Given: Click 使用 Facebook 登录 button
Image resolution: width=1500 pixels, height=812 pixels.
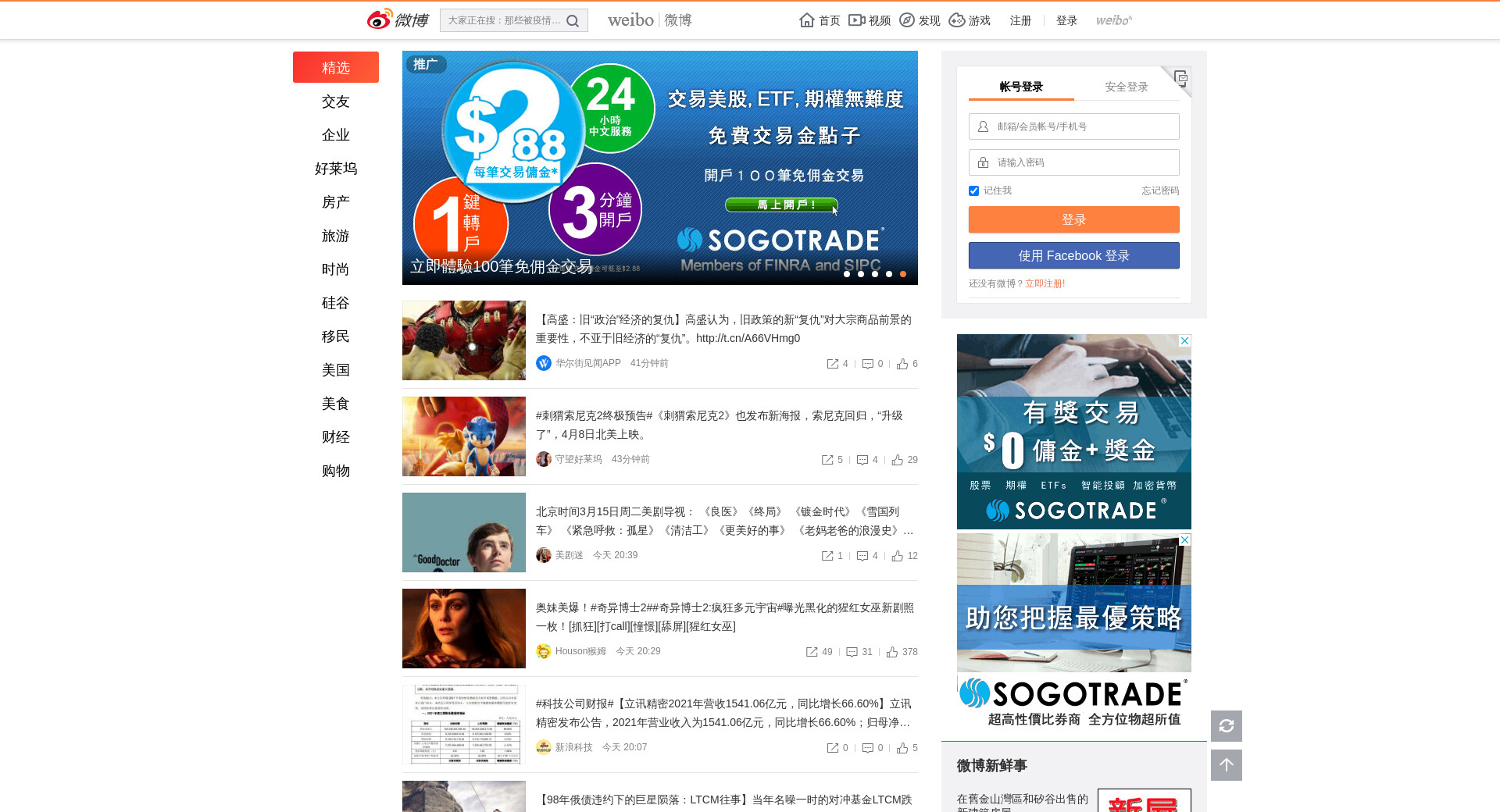Looking at the screenshot, I should pyautogui.click(x=1073, y=256).
